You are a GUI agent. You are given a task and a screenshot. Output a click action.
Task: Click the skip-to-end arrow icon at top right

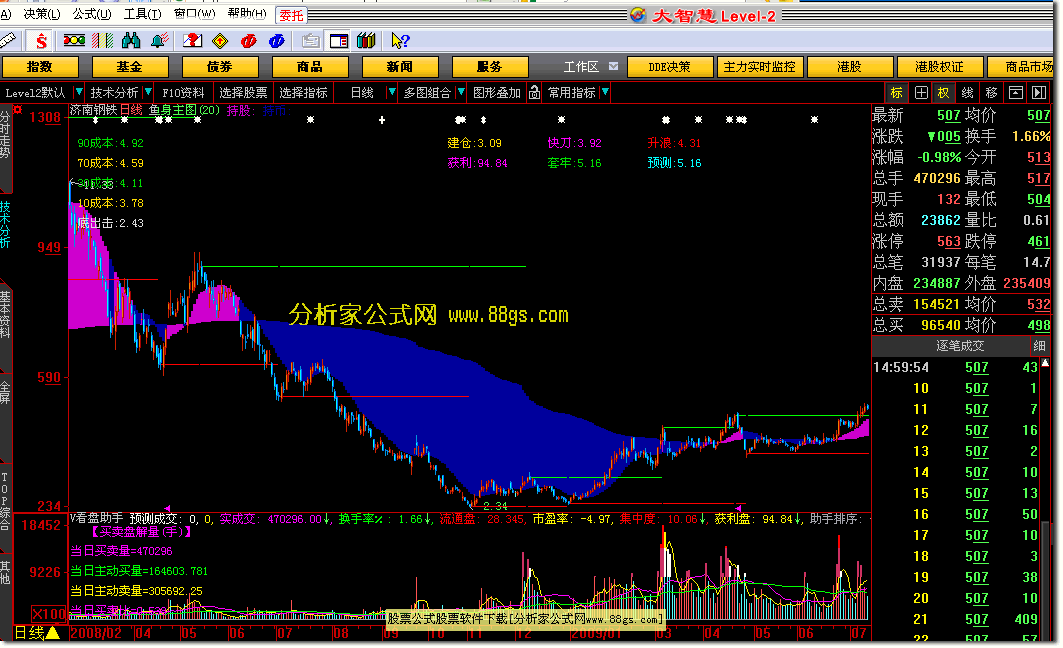pos(1039,93)
